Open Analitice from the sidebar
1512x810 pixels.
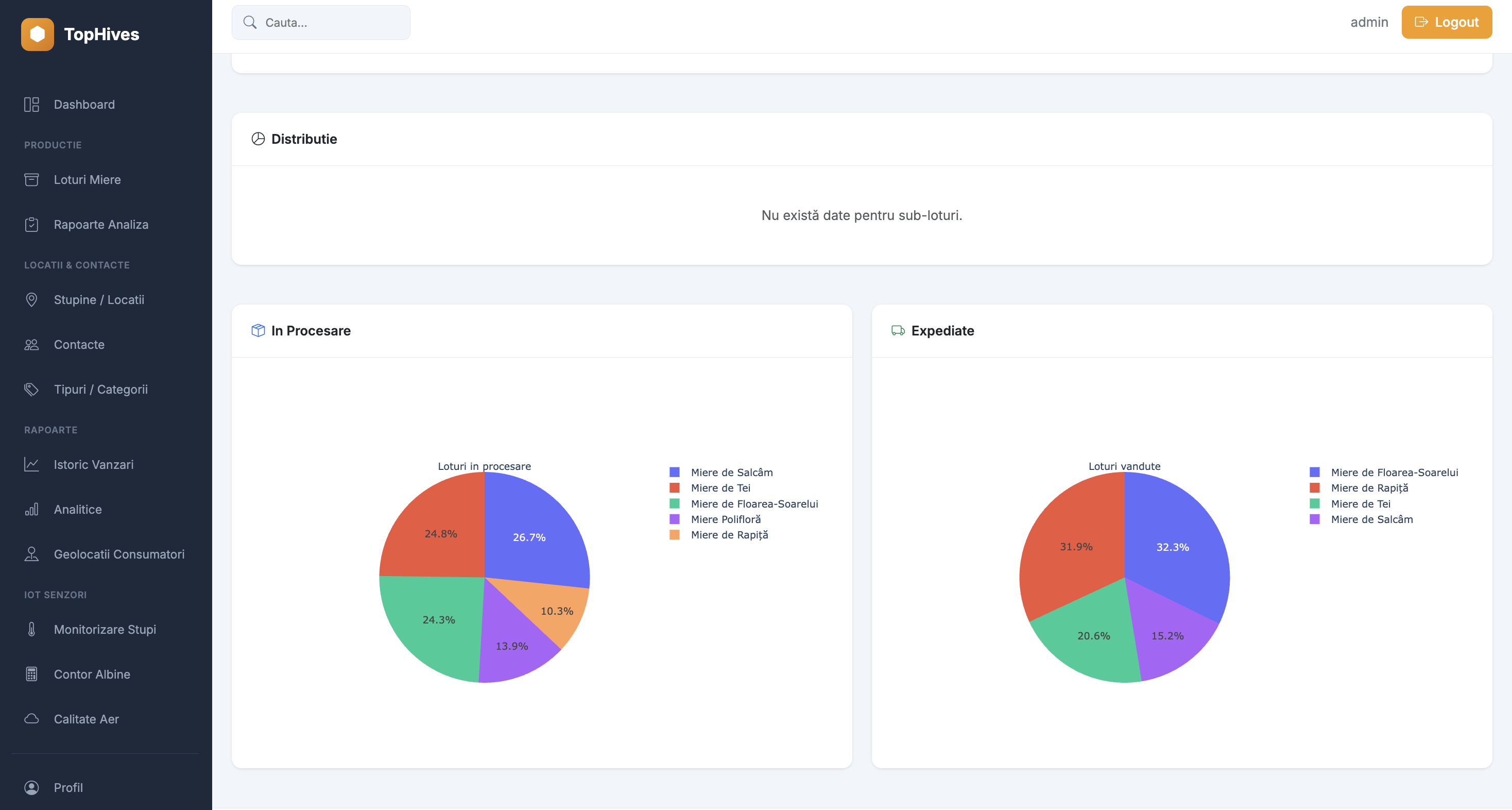(x=77, y=509)
